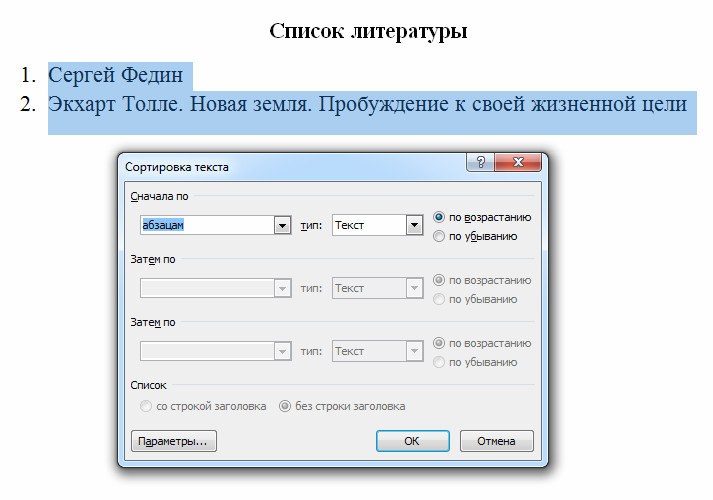Open the тип dropdown in first Затем по
713x500 pixels.
click(414, 288)
